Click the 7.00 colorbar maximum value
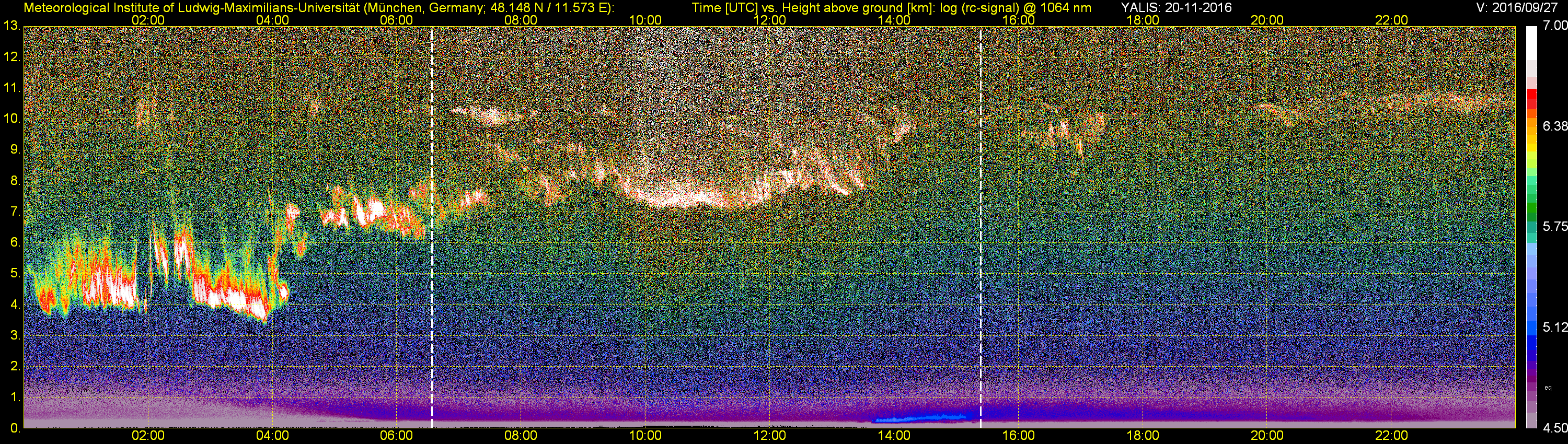This screenshot has height=444, width=1568. pyautogui.click(x=1555, y=26)
